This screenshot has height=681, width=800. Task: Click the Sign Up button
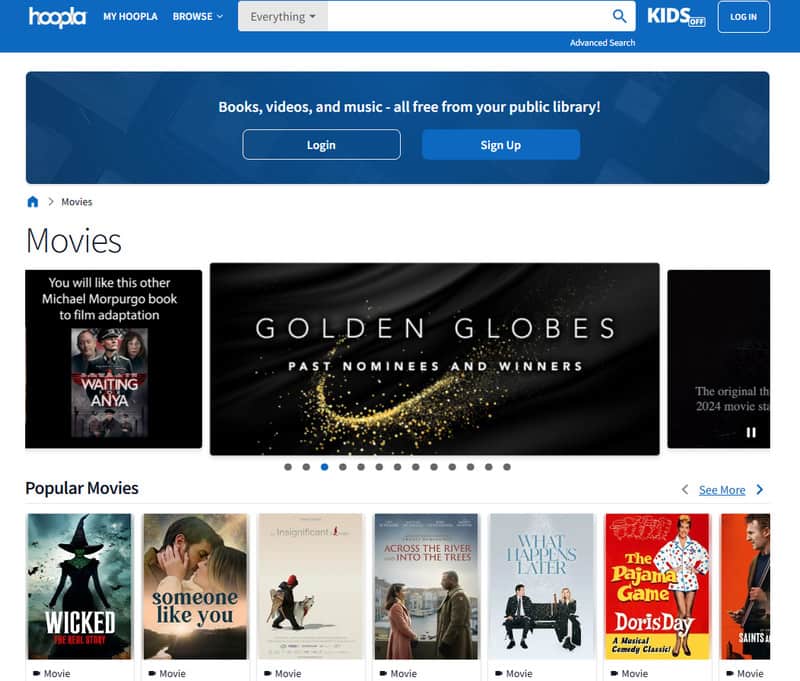click(500, 145)
